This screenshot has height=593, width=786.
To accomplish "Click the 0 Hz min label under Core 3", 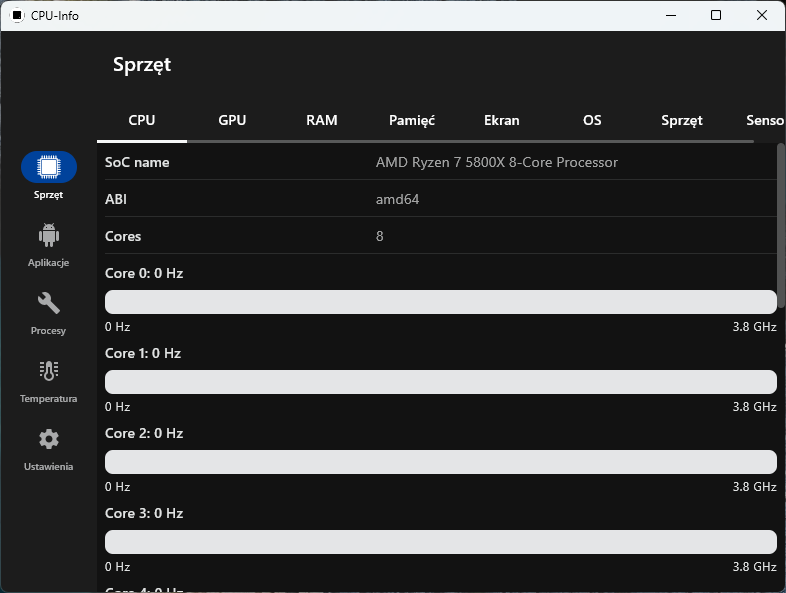I will (x=117, y=567).
